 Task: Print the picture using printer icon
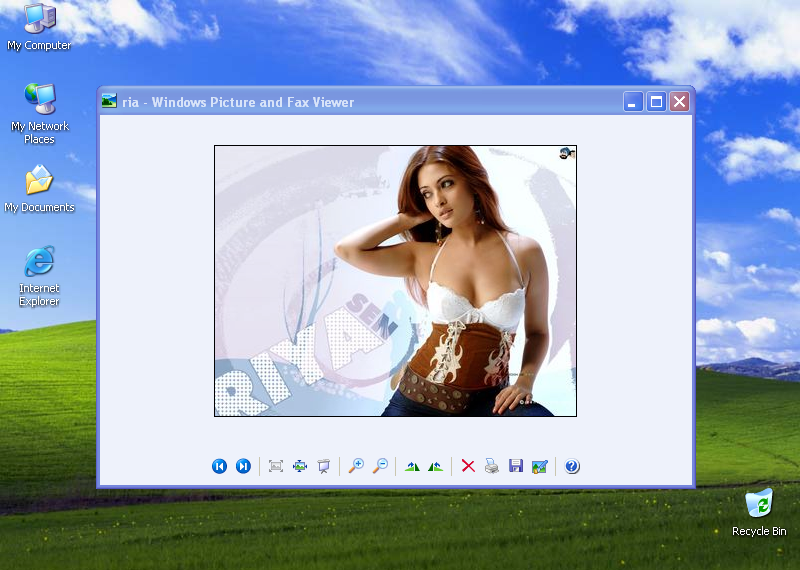492,466
